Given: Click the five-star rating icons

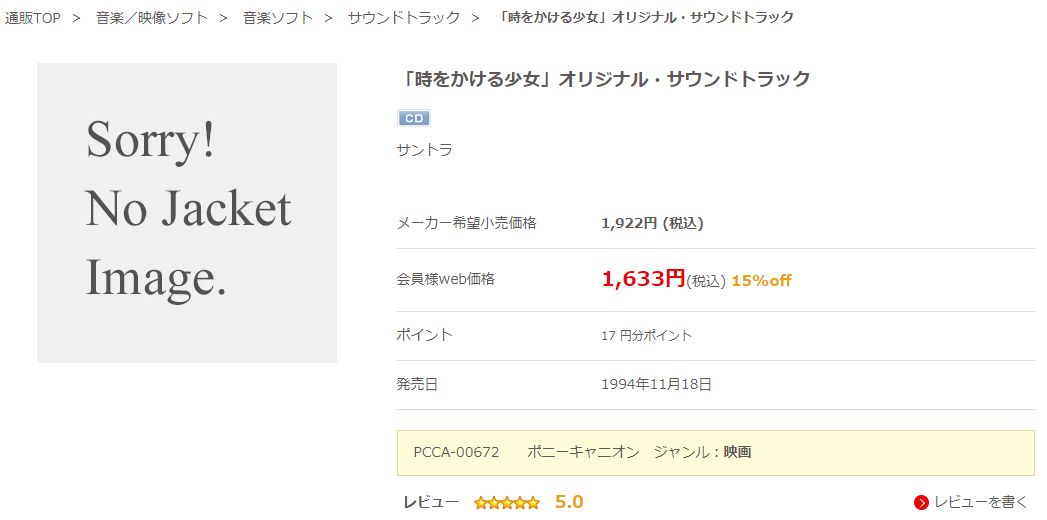Looking at the screenshot, I should [507, 503].
